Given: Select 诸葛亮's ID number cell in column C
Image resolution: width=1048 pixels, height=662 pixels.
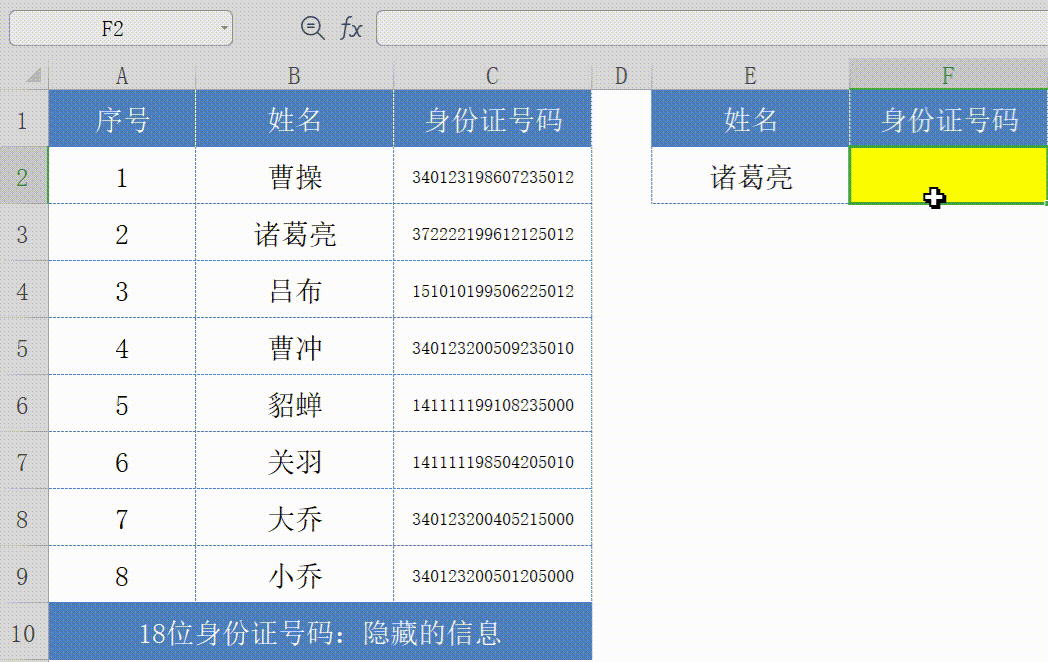Looking at the screenshot, I should tap(491, 233).
